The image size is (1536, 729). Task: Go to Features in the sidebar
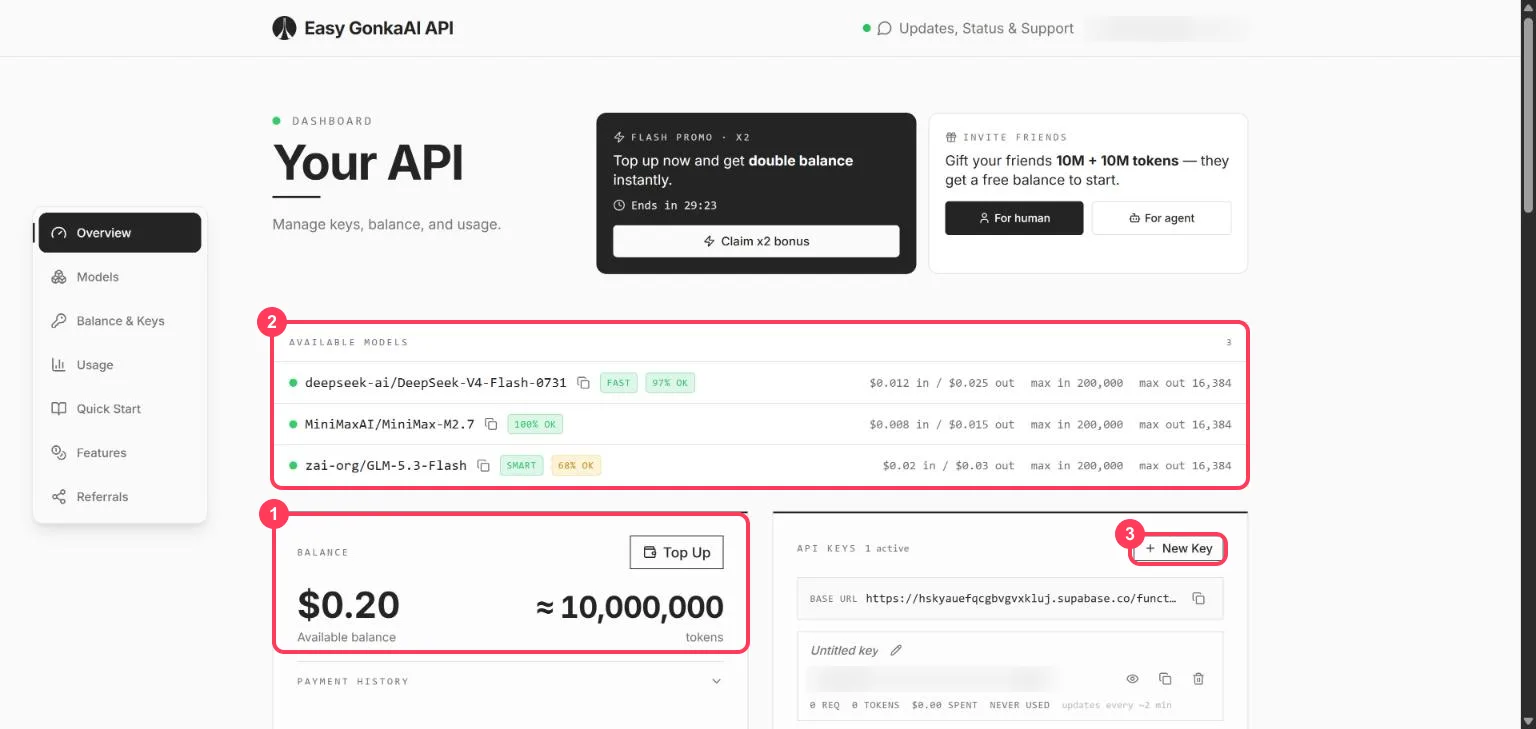coord(120,453)
